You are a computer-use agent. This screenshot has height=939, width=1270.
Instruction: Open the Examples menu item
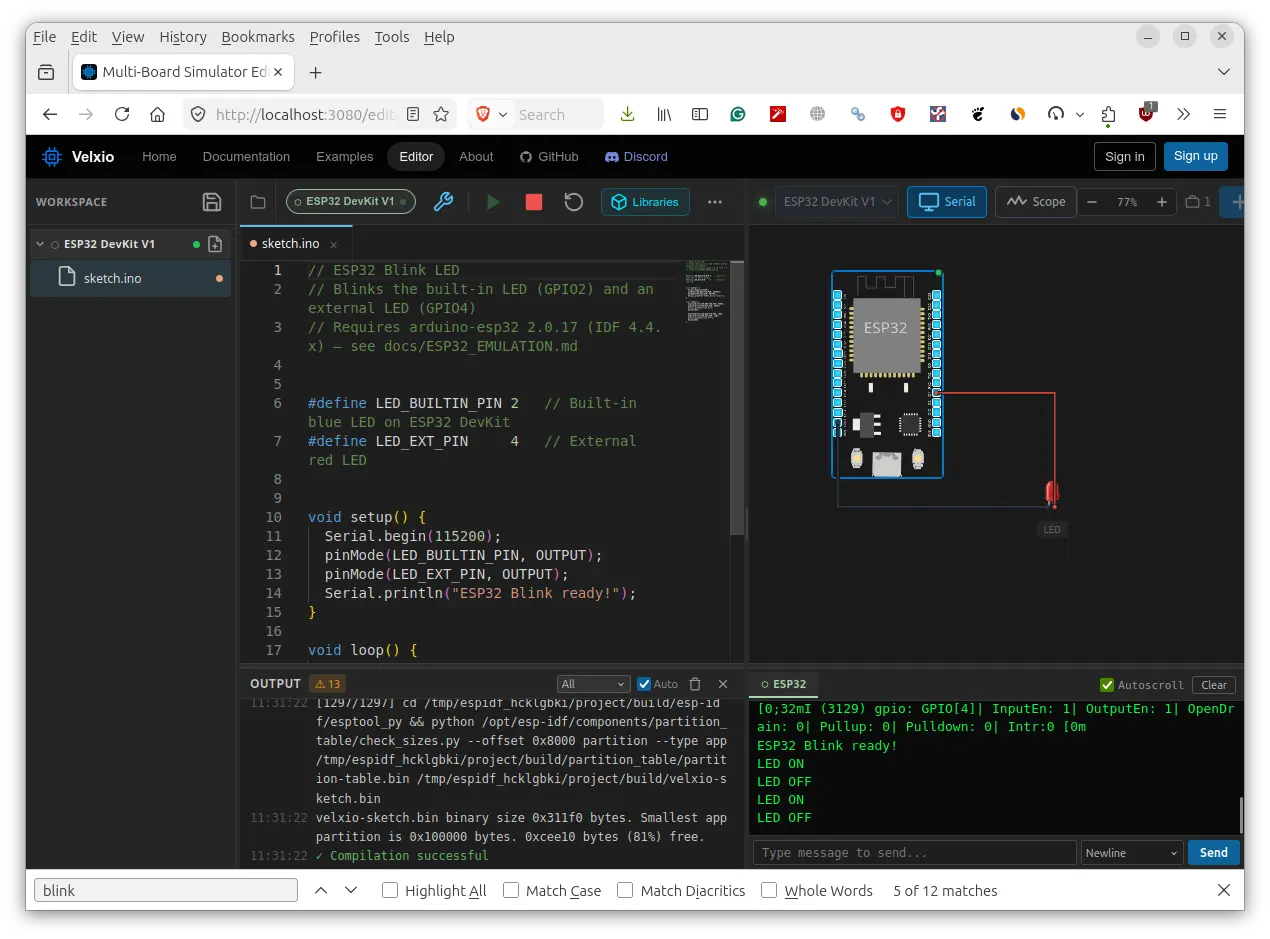tap(344, 157)
